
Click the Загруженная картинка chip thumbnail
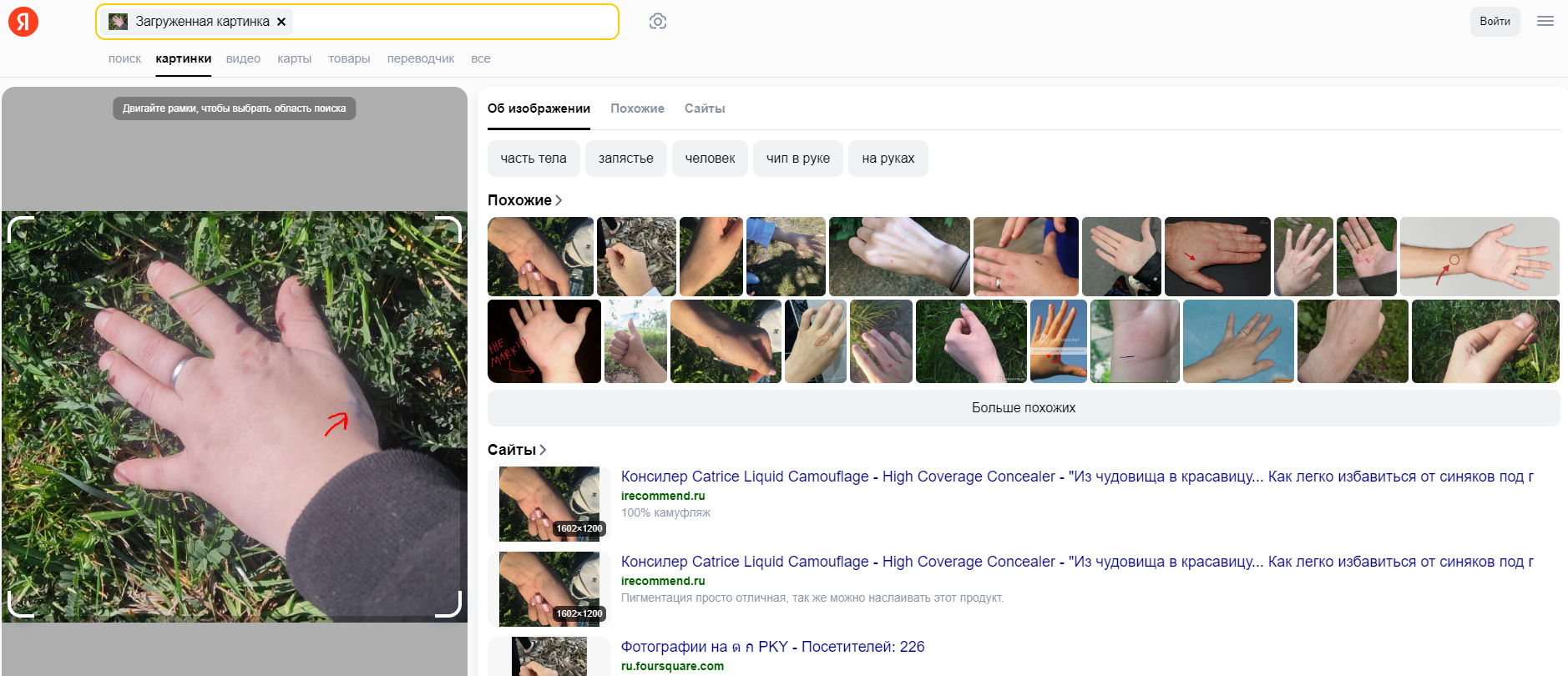[x=118, y=22]
